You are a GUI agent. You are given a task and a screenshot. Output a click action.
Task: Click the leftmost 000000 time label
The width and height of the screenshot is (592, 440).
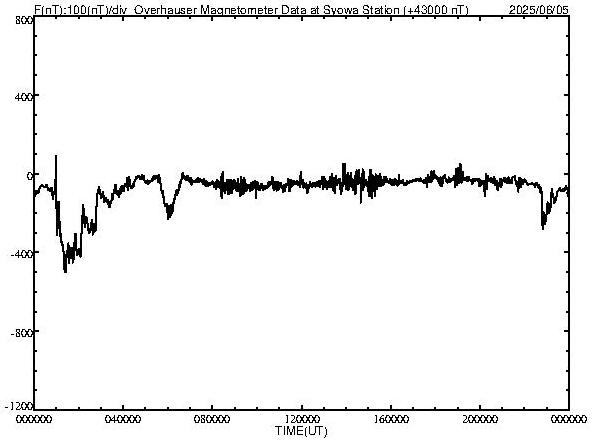34,419
